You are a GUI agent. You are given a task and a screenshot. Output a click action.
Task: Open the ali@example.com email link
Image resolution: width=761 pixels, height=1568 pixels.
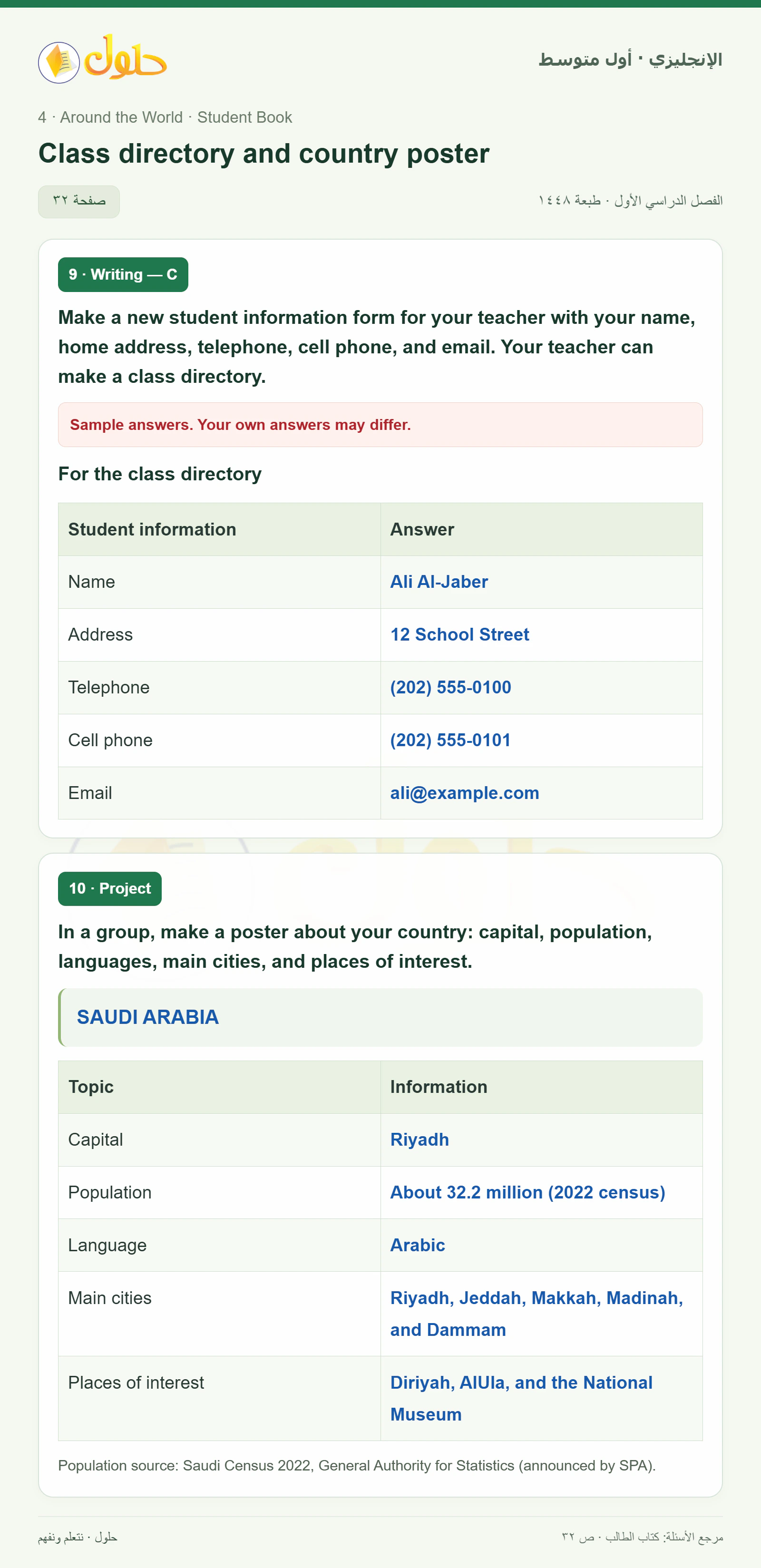(465, 793)
